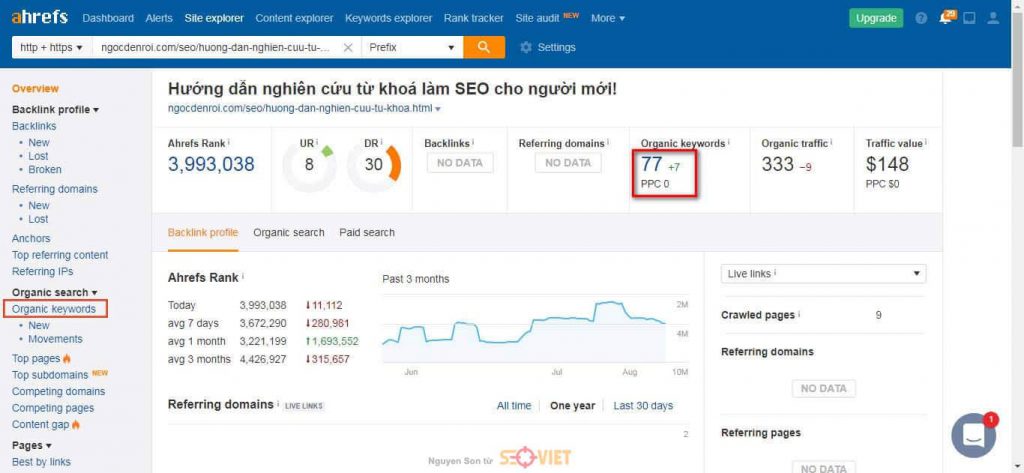Click the Settings gear icon
This screenshot has height=473, width=1024.
(x=526, y=47)
